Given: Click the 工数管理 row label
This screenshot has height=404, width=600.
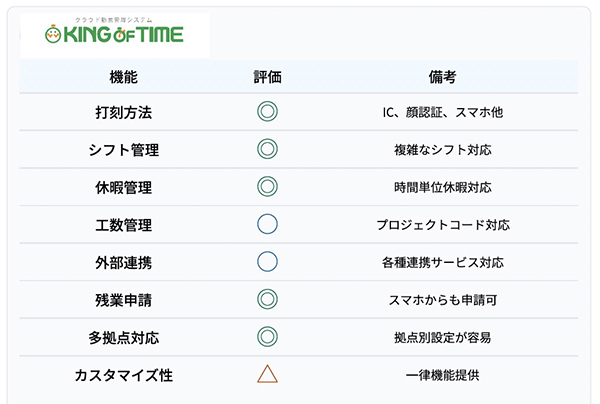Looking at the screenshot, I should [x=123, y=225].
